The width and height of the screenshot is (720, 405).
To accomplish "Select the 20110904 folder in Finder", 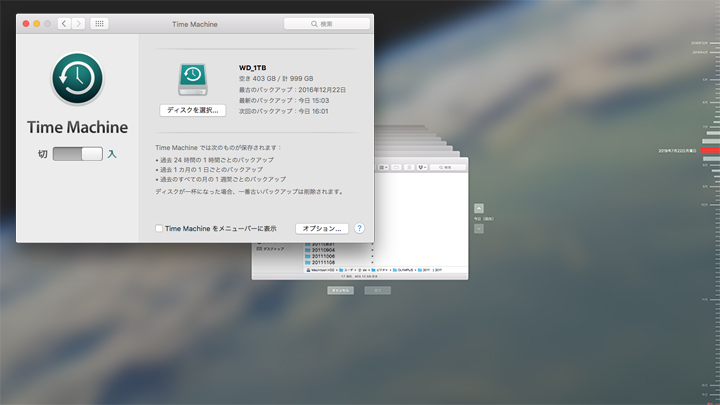I will [320, 250].
